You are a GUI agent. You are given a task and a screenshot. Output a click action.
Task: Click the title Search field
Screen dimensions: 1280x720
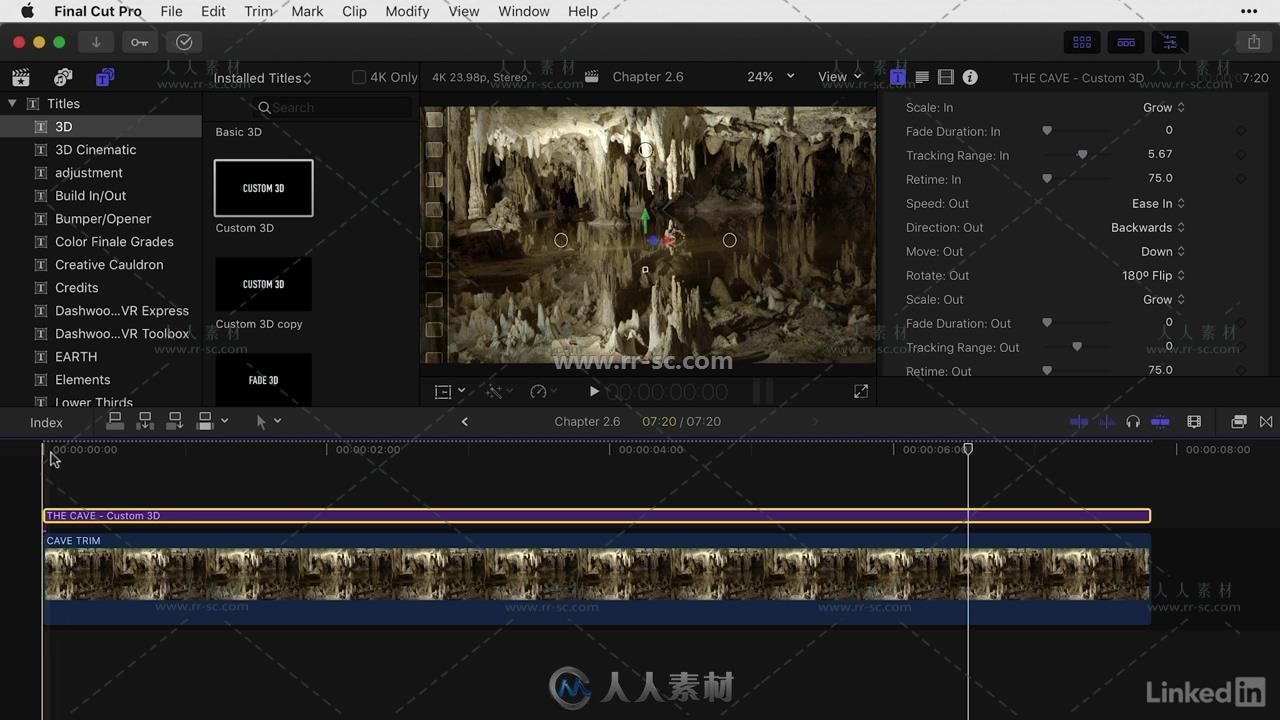tap(333, 107)
